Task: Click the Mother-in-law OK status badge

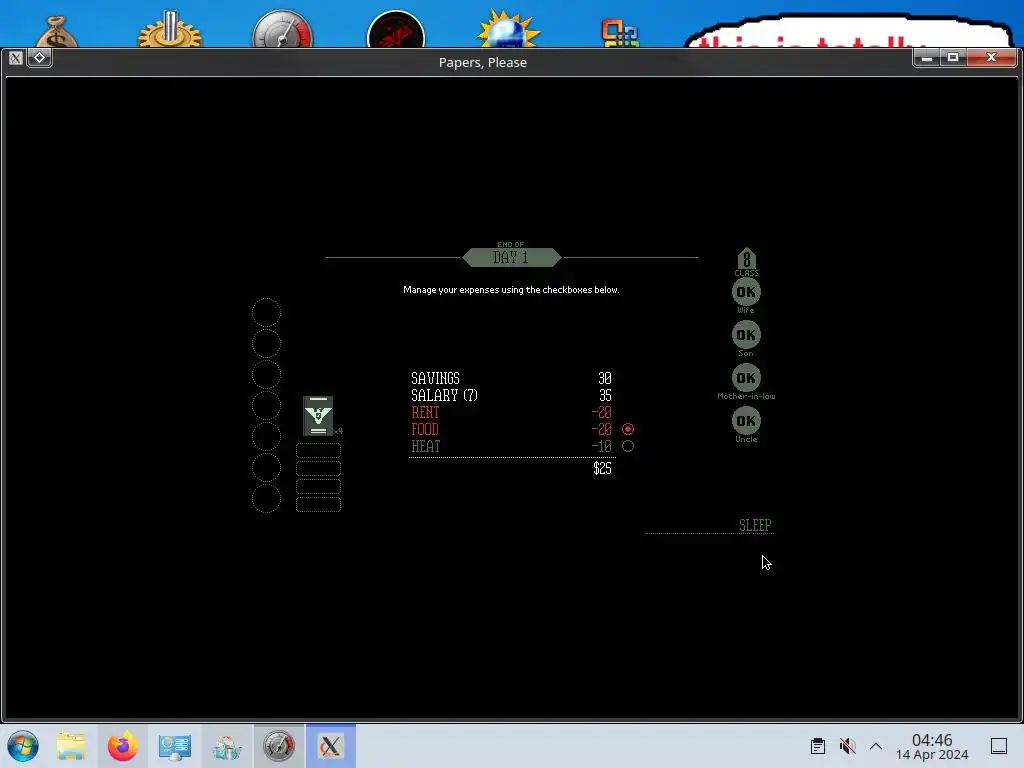Action: 746,377
